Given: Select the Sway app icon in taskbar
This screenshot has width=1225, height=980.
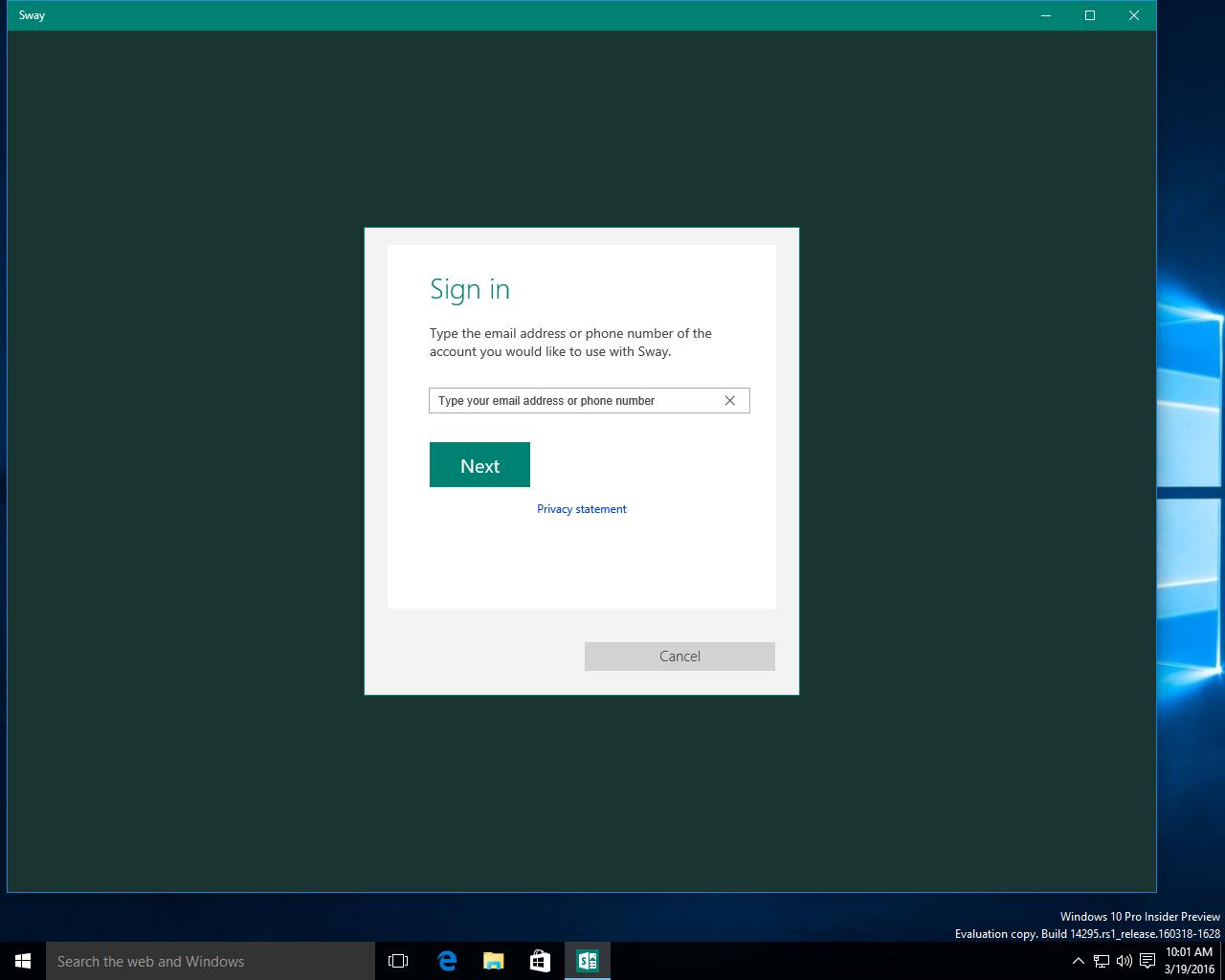Looking at the screenshot, I should pyautogui.click(x=587, y=961).
